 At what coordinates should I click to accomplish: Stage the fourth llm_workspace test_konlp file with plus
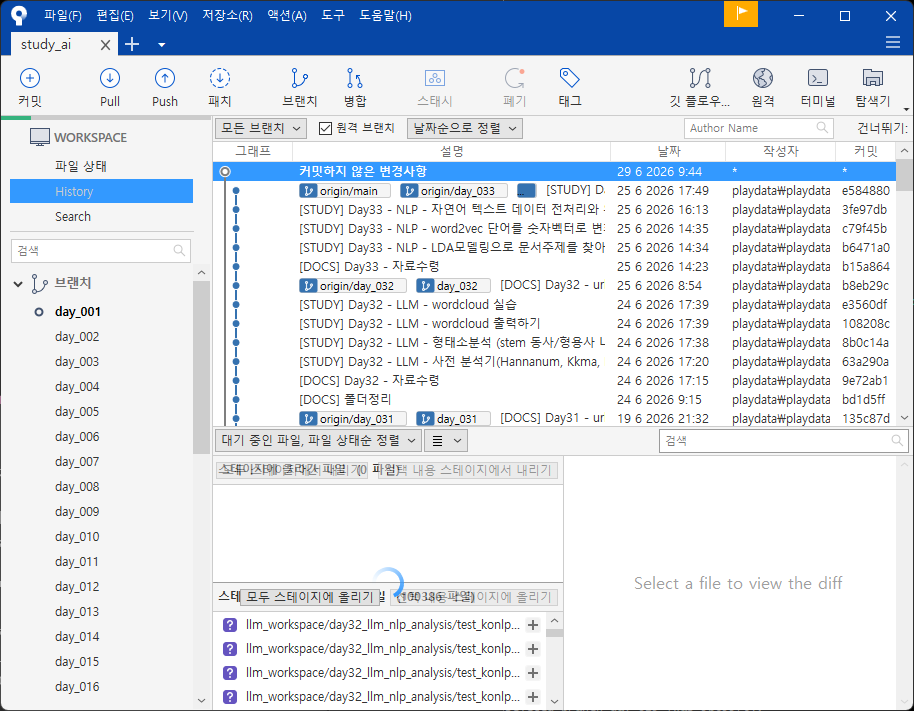(x=533, y=696)
